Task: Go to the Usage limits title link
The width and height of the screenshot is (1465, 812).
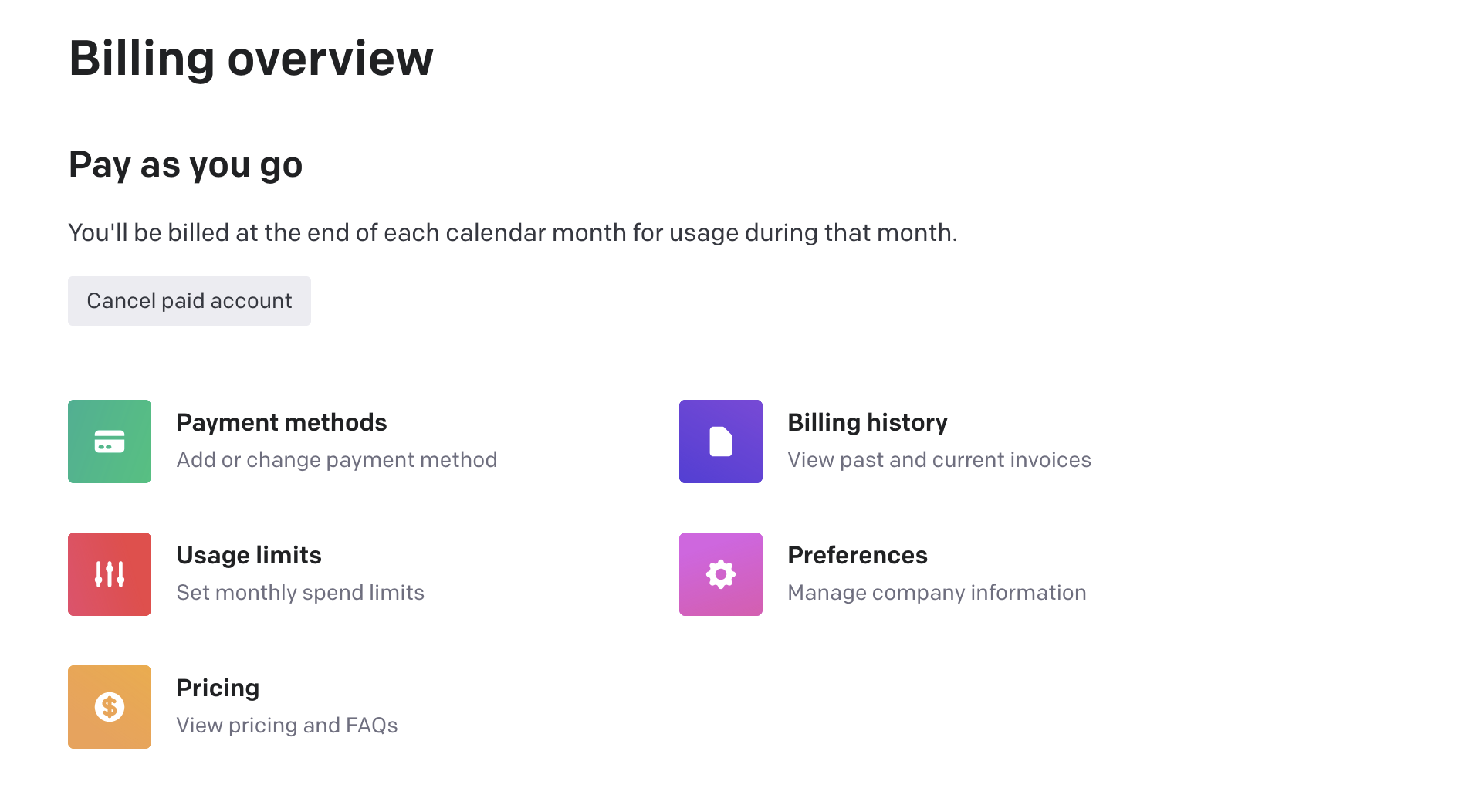Action: pos(249,555)
